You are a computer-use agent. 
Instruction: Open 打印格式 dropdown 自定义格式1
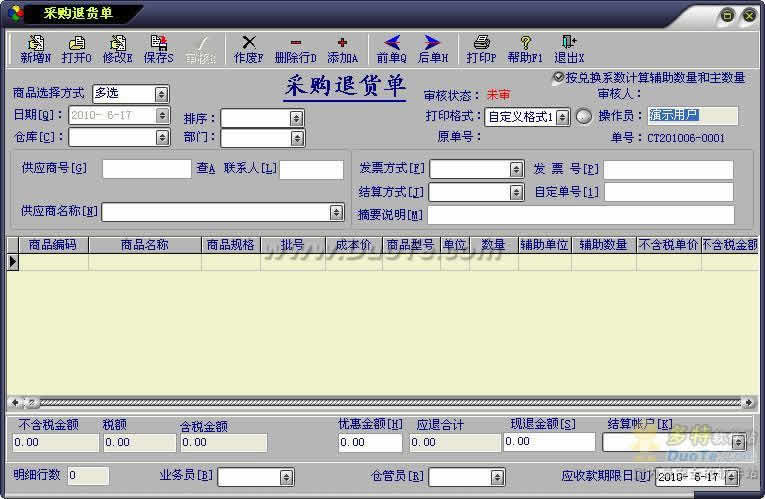pos(563,117)
